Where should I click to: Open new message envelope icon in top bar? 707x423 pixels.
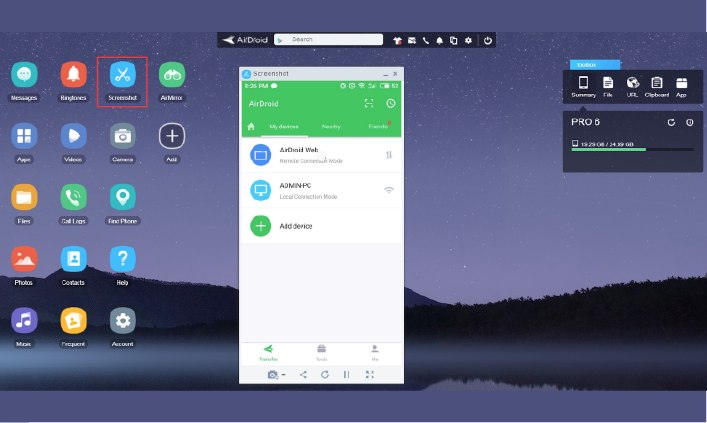tap(412, 41)
